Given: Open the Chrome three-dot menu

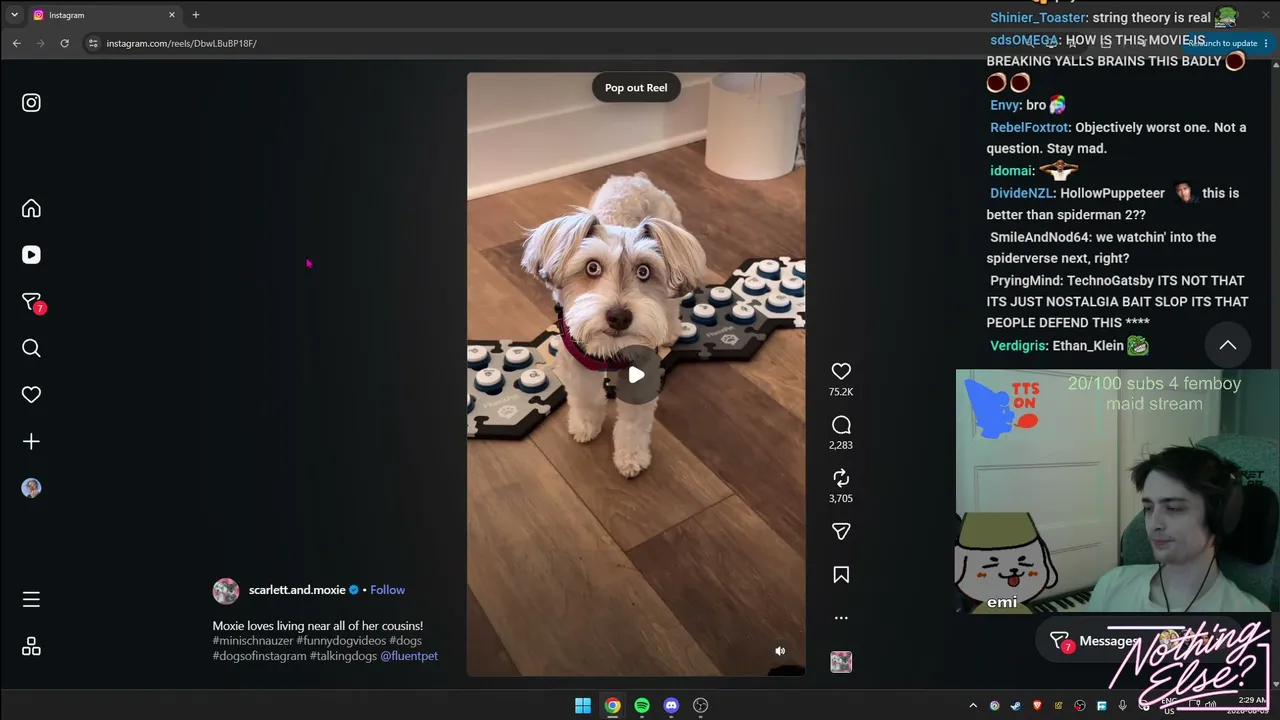Looking at the screenshot, I should [x=1266, y=43].
